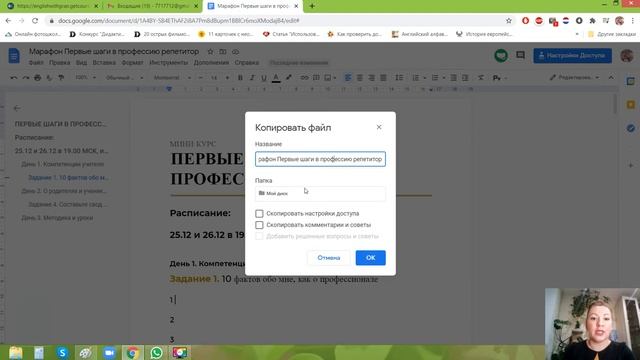640x360 pixels.
Task: Open the file explorer icon in the taskbar
Action: (x=16, y=353)
